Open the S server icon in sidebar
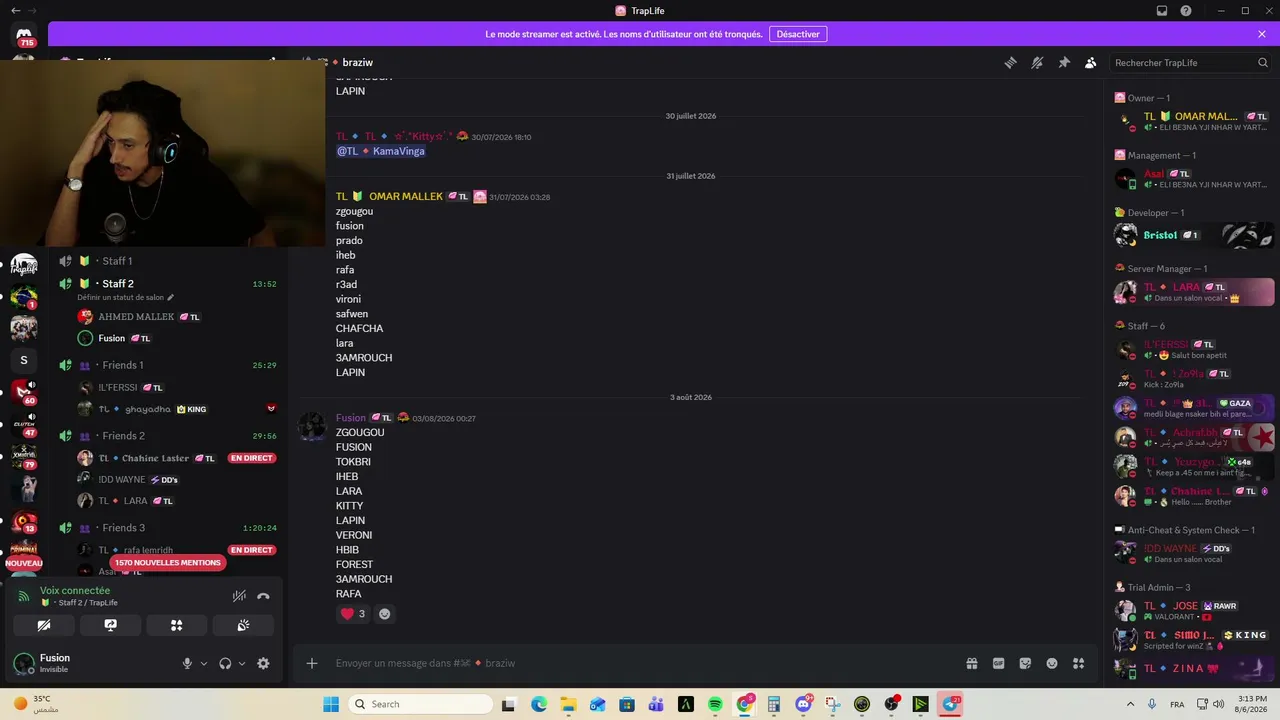The width and height of the screenshot is (1280, 720). pyautogui.click(x=24, y=360)
